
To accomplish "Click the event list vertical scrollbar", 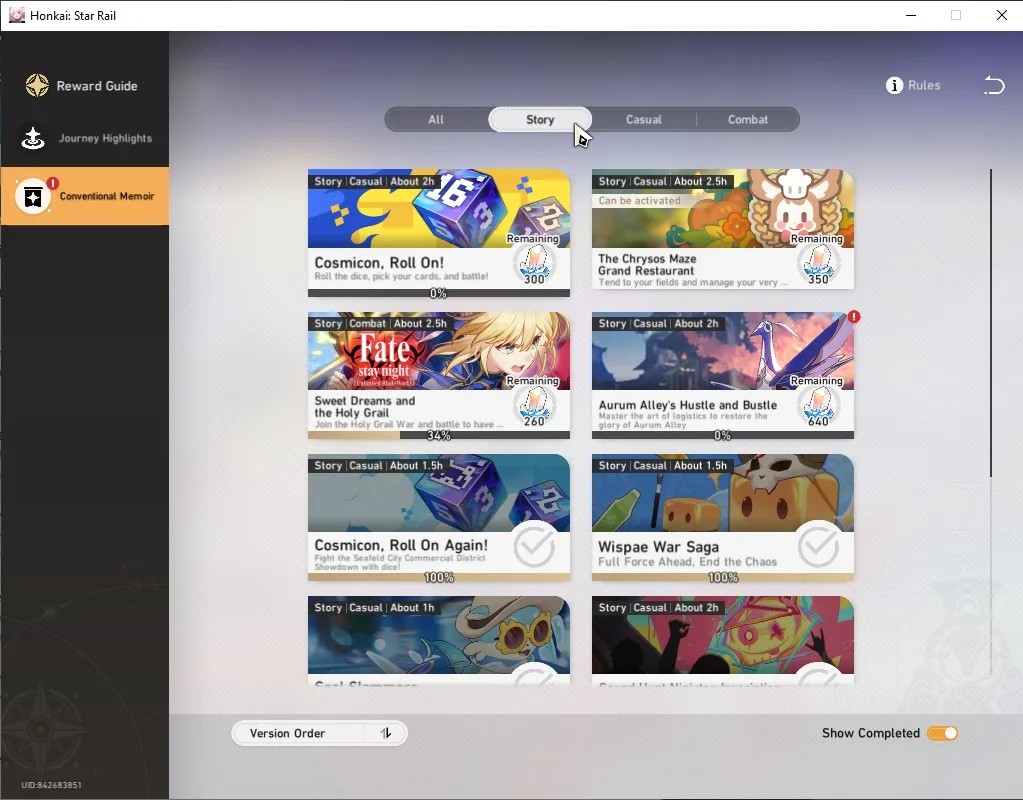I will (990, 323).
